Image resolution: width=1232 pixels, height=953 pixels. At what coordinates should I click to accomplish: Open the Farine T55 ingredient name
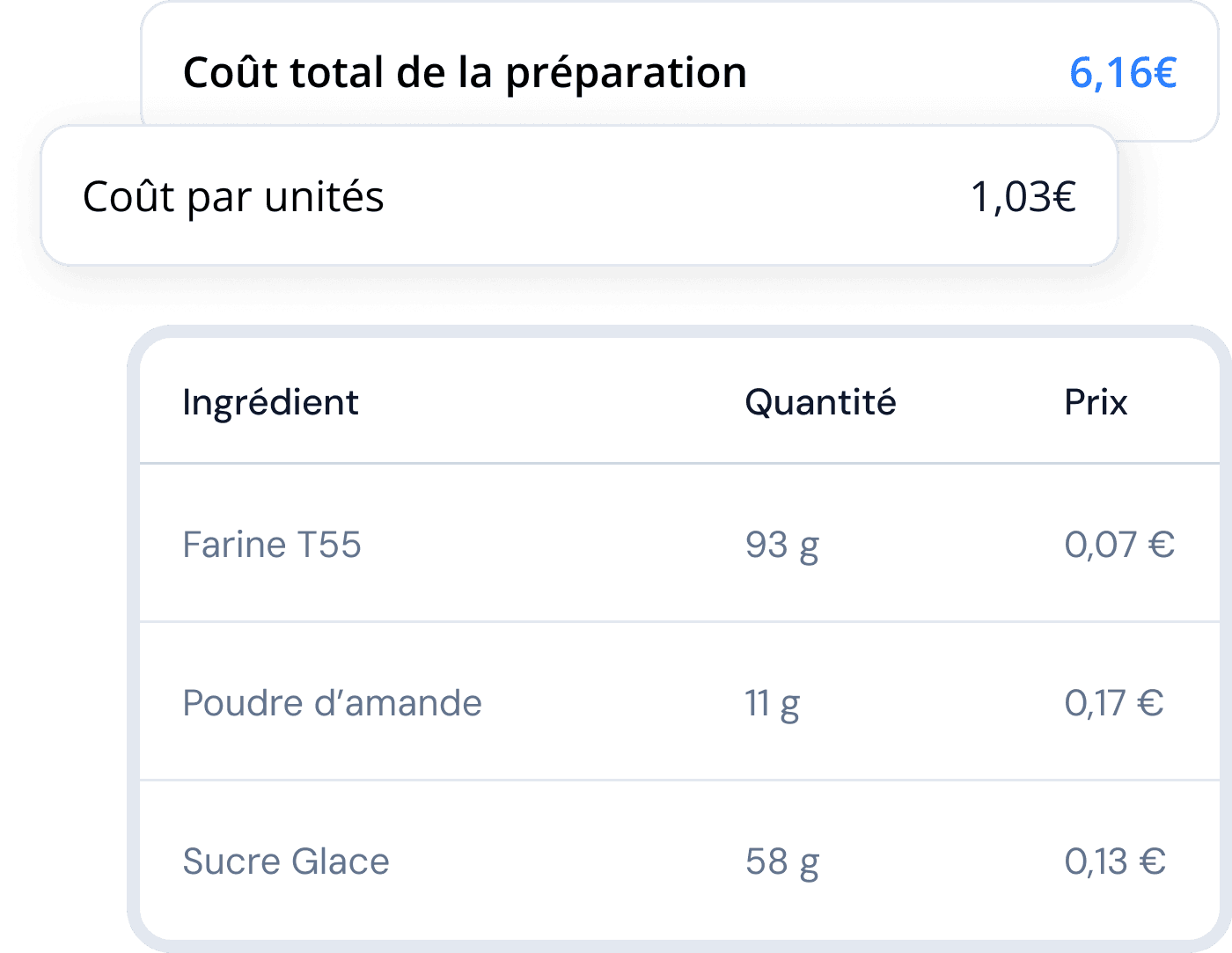(273, 544)
